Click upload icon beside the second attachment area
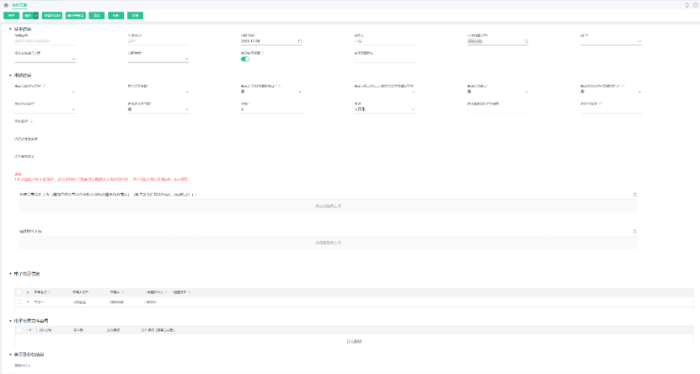Image resolution: width=700 pixels, height=374 pixels. point(634,231)
